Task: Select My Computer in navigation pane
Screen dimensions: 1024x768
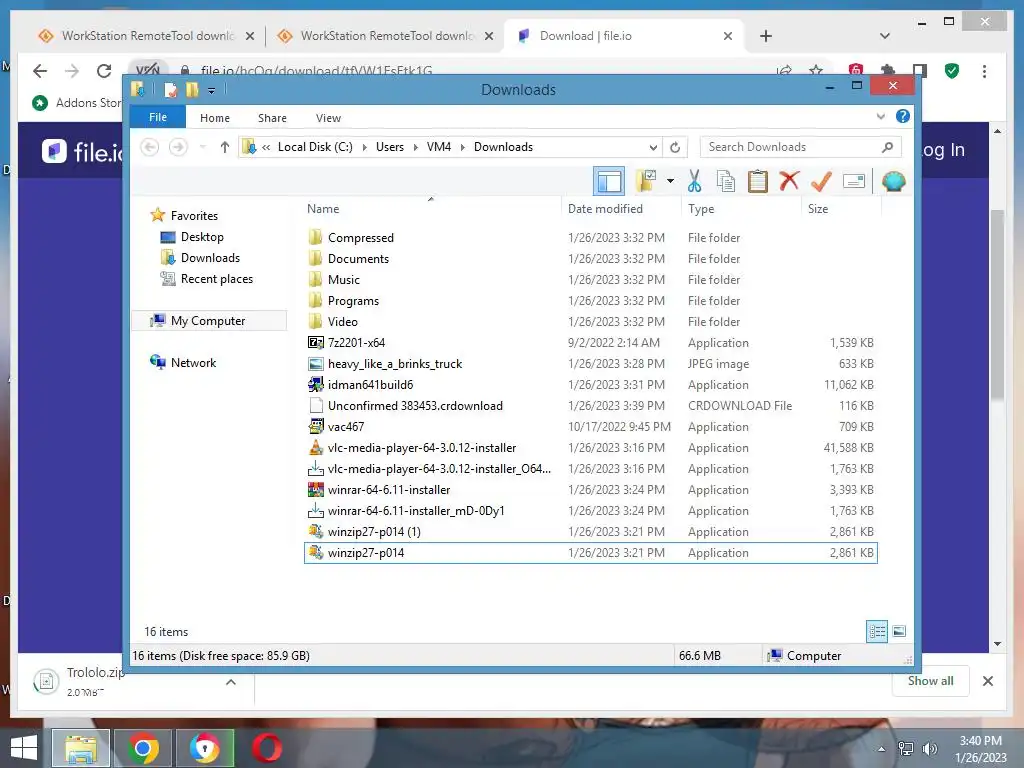Action: (208, 321)
